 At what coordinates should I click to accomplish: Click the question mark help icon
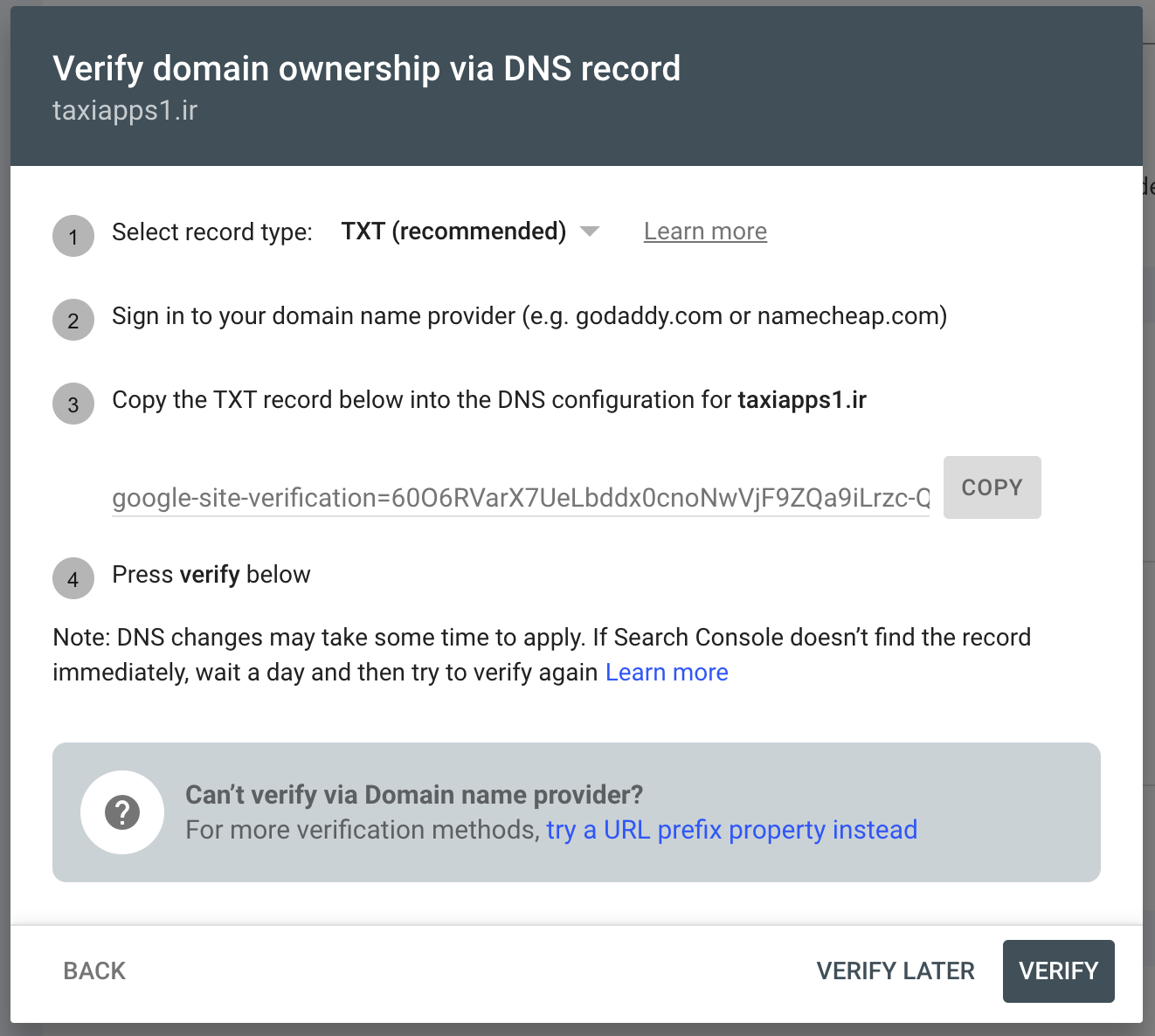pos(122,812)
